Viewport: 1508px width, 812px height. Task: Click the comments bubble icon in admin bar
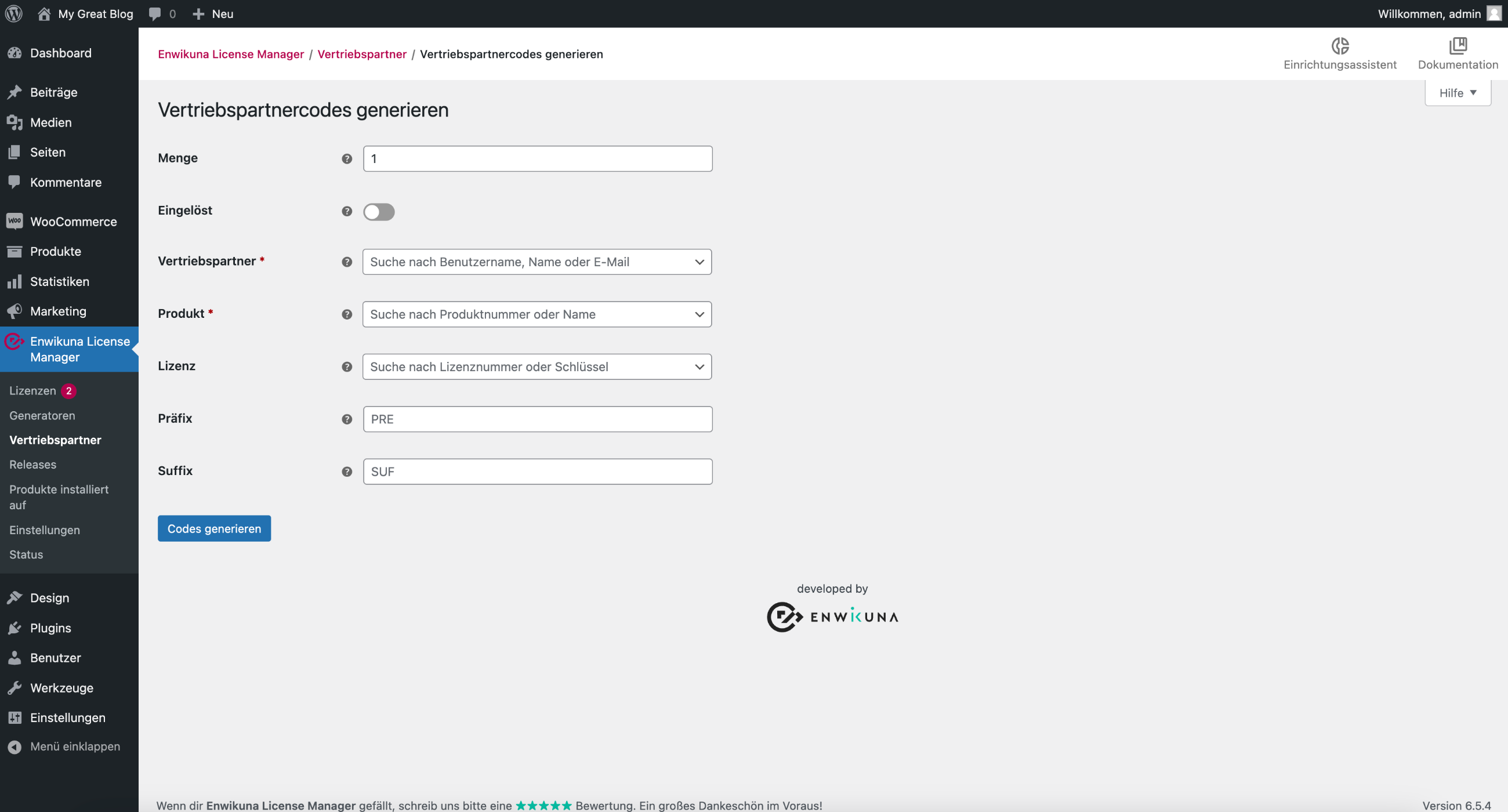(154, 14)
